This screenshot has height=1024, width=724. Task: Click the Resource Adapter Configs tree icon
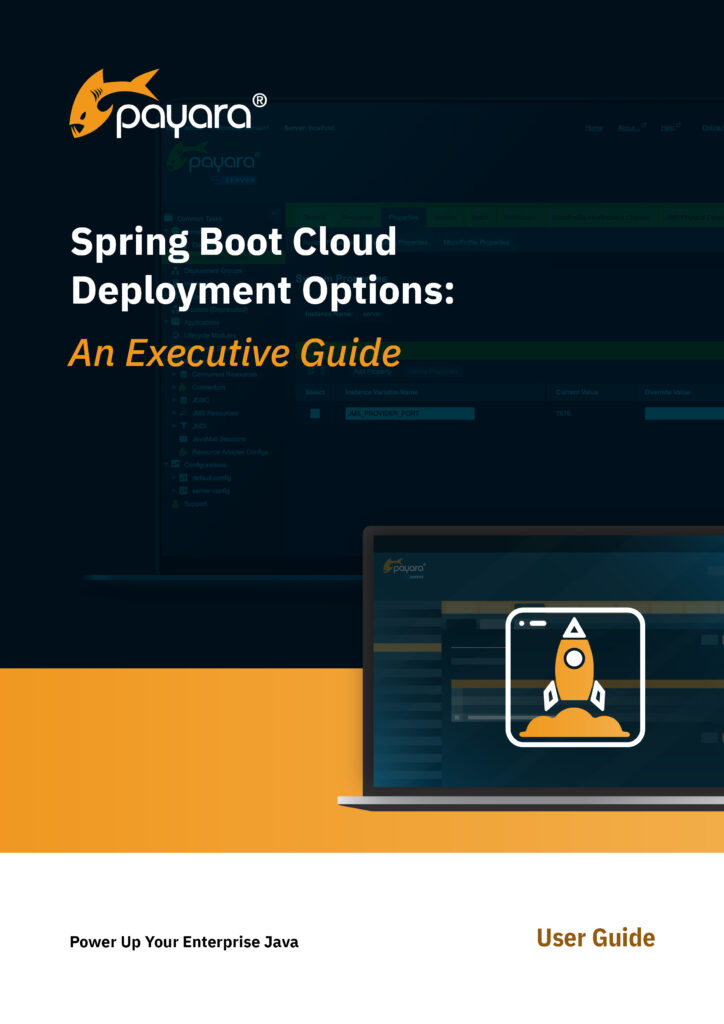click(183, 452)
